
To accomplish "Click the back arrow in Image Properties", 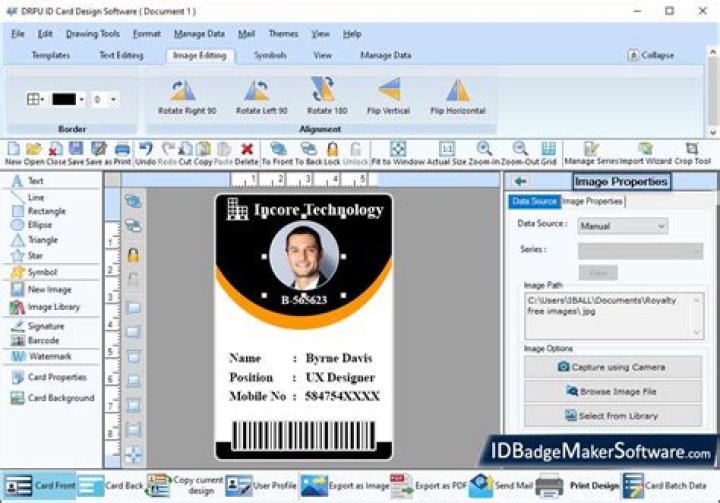I will click(x=520, y=181).
